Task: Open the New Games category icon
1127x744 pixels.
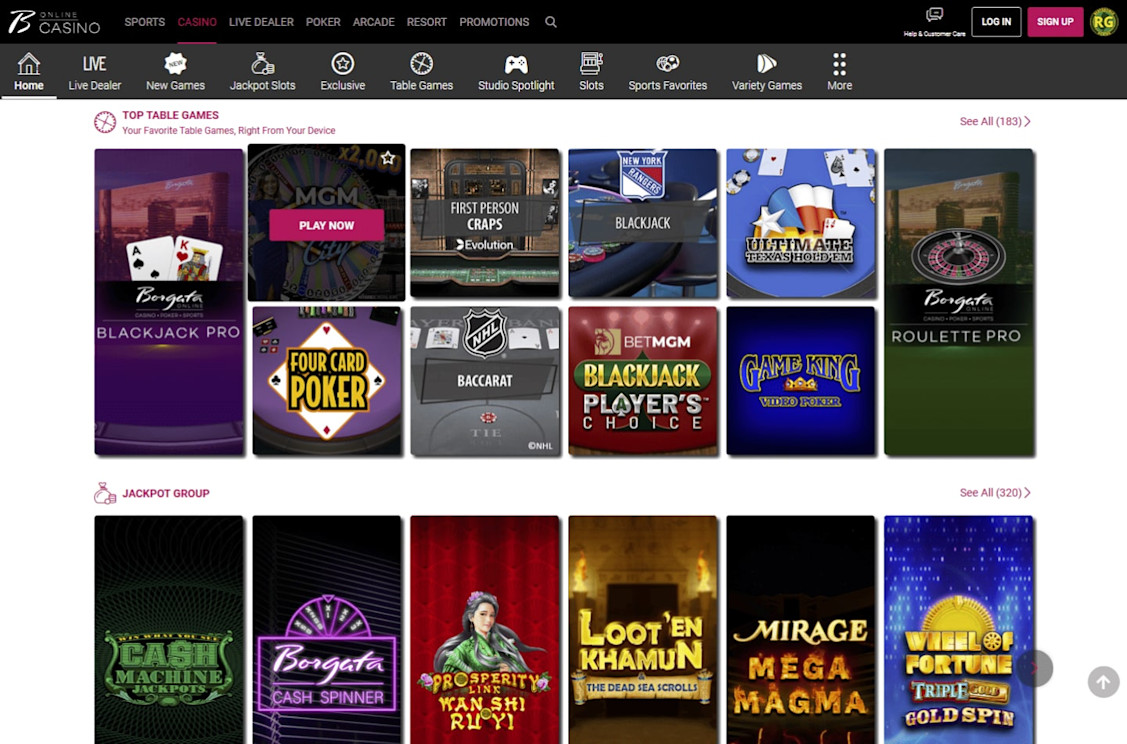Action: (175, 64)
